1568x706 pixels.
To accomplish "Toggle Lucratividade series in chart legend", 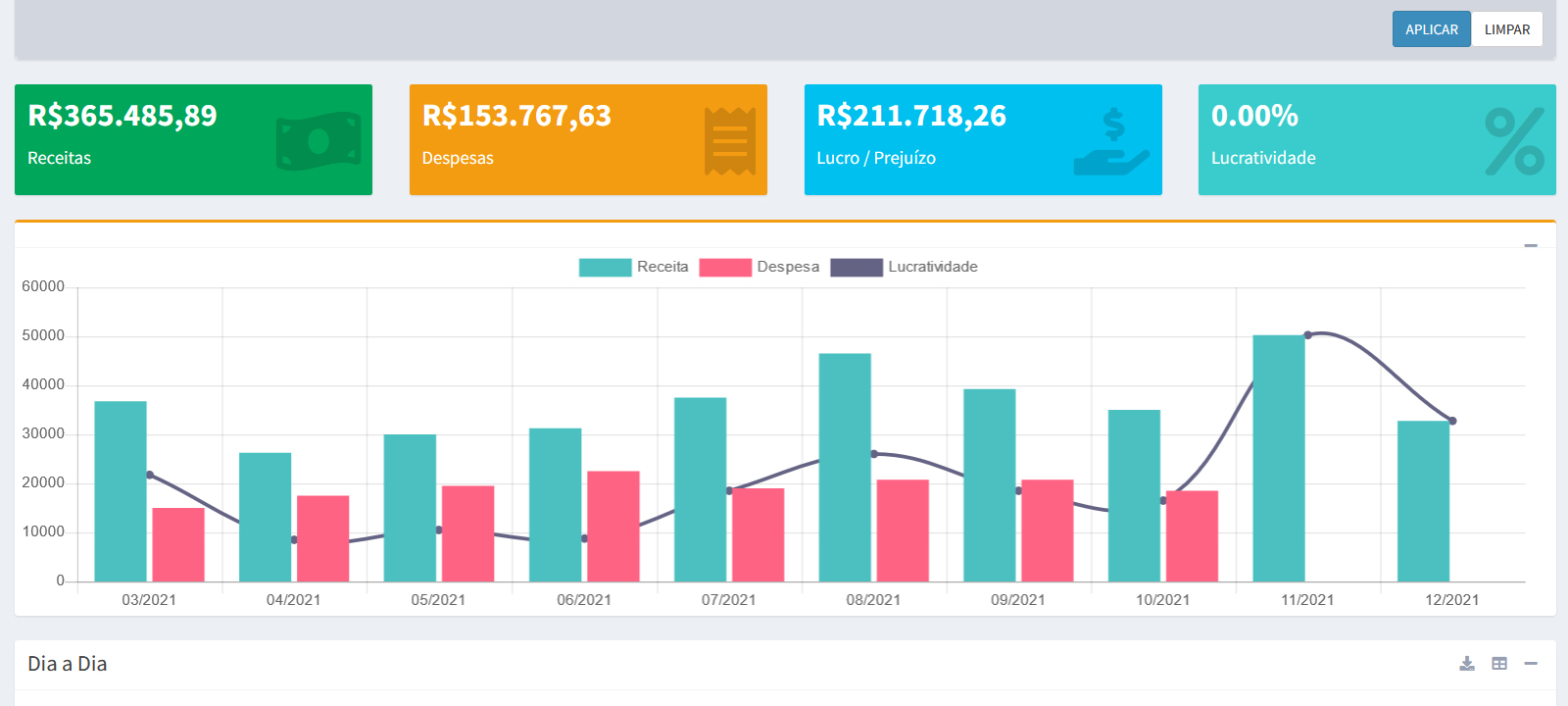I will (905, 267).
